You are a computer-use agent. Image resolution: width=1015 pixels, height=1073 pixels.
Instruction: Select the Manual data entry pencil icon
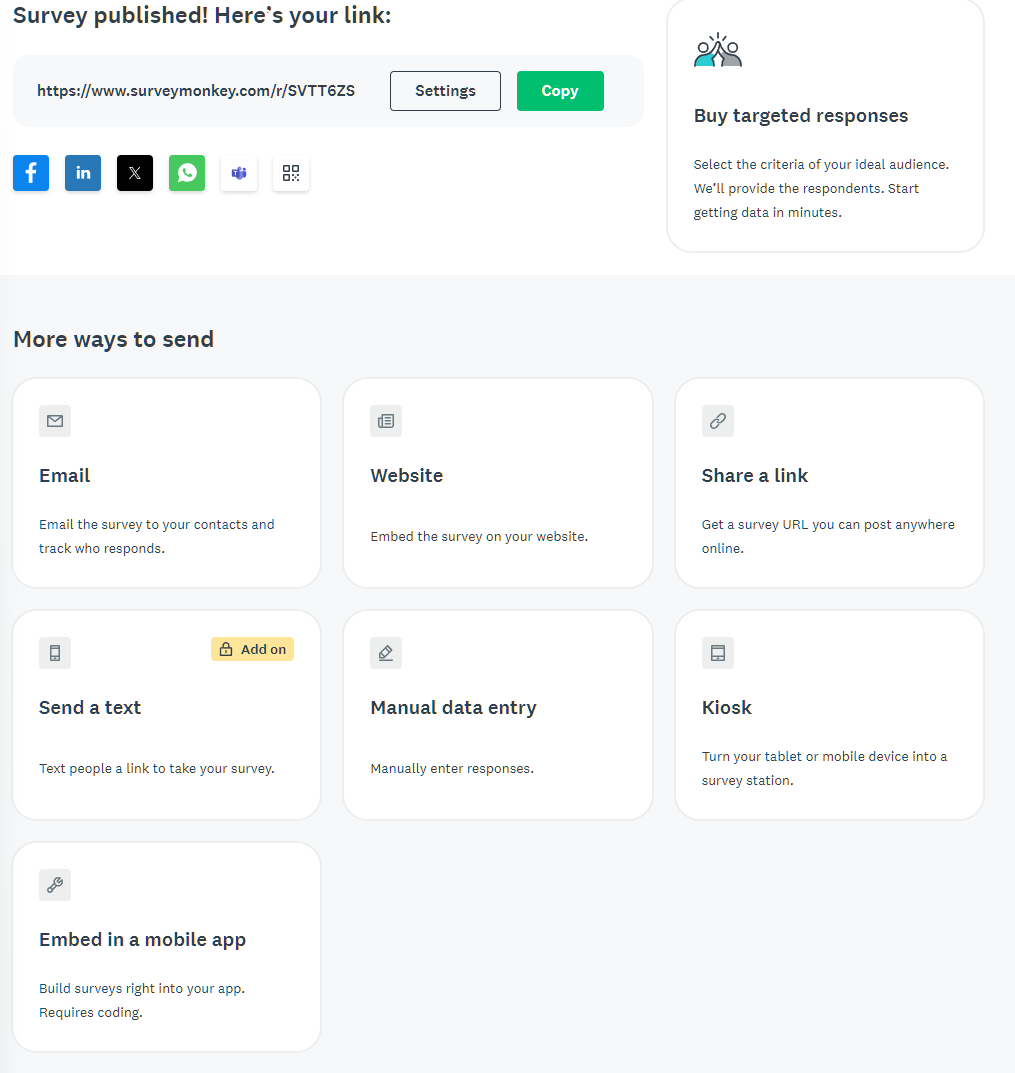(386, 653)
